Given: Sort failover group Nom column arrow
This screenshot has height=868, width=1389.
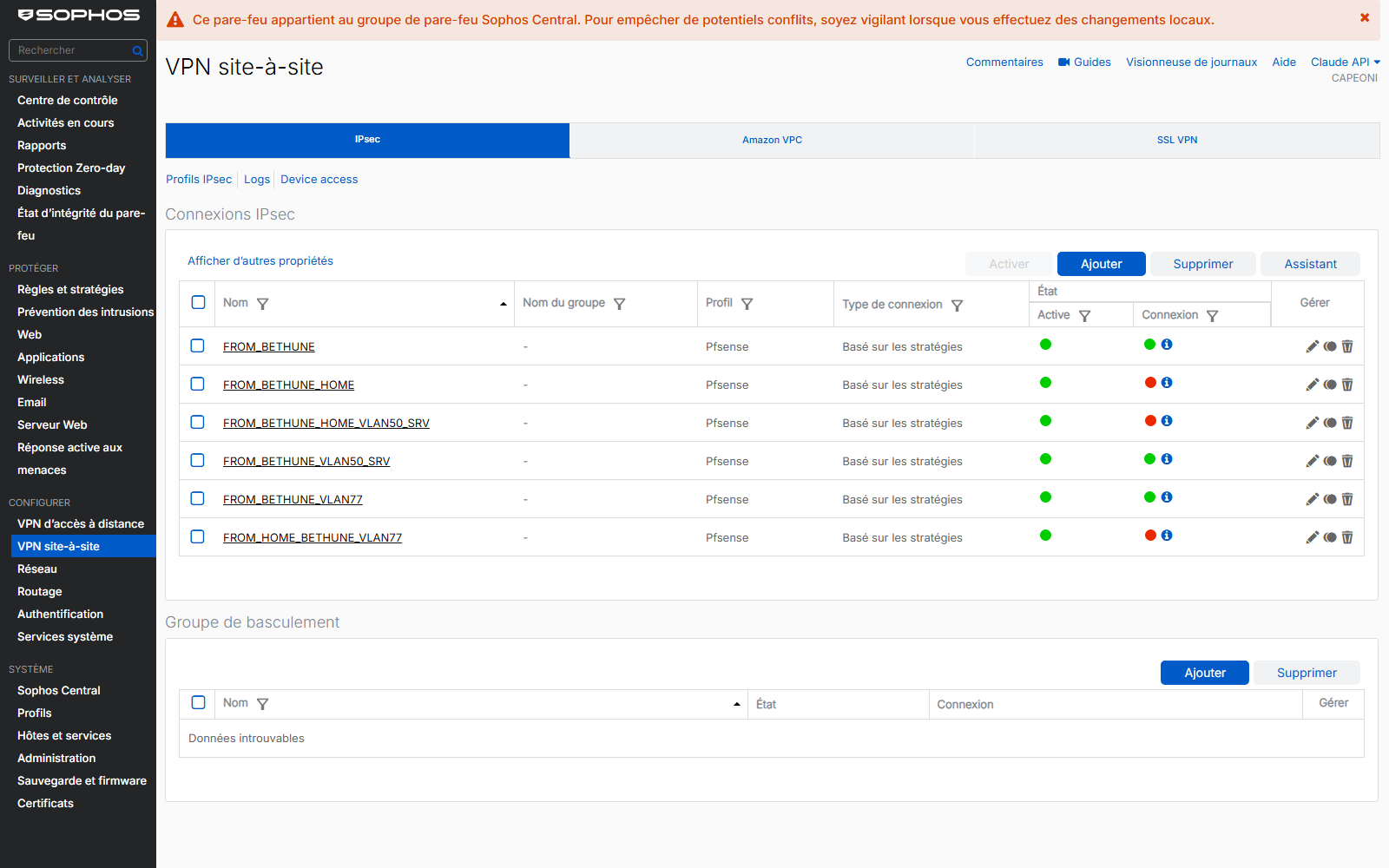Looking at the screenshot, I should click(737, 704).
